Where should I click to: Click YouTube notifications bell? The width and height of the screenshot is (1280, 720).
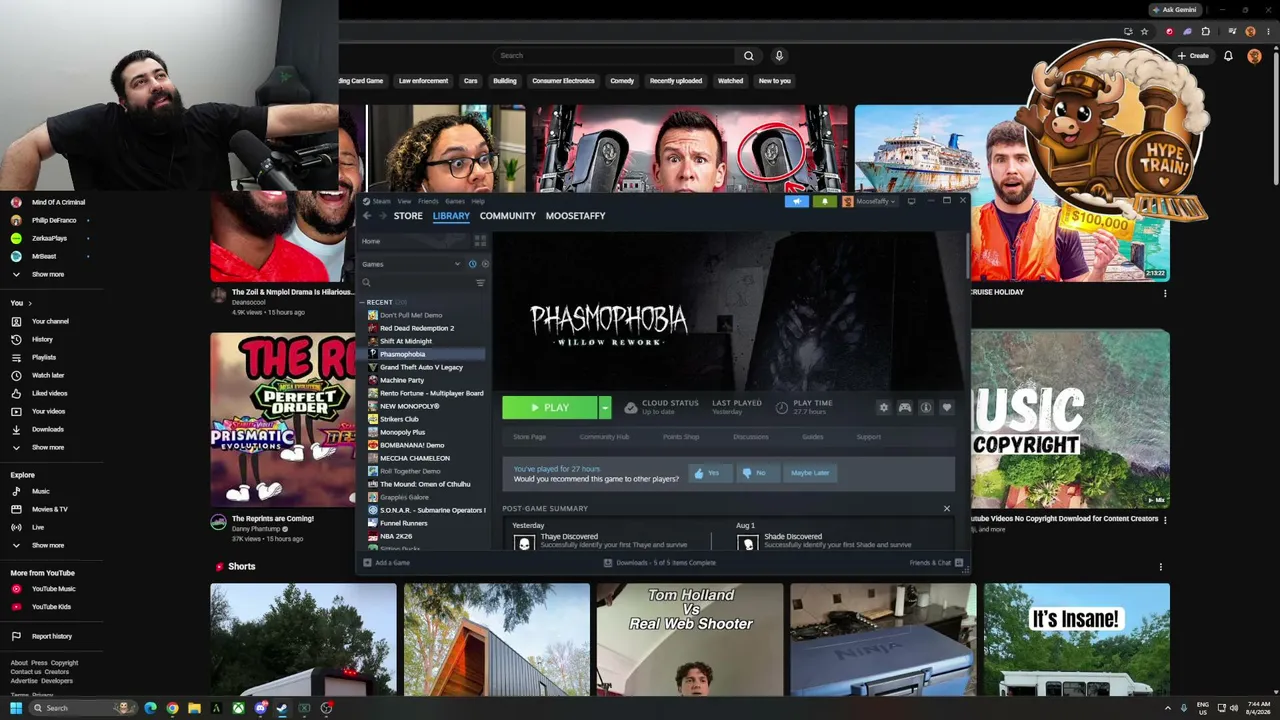pyautogui.click(x=1228, y=56)
